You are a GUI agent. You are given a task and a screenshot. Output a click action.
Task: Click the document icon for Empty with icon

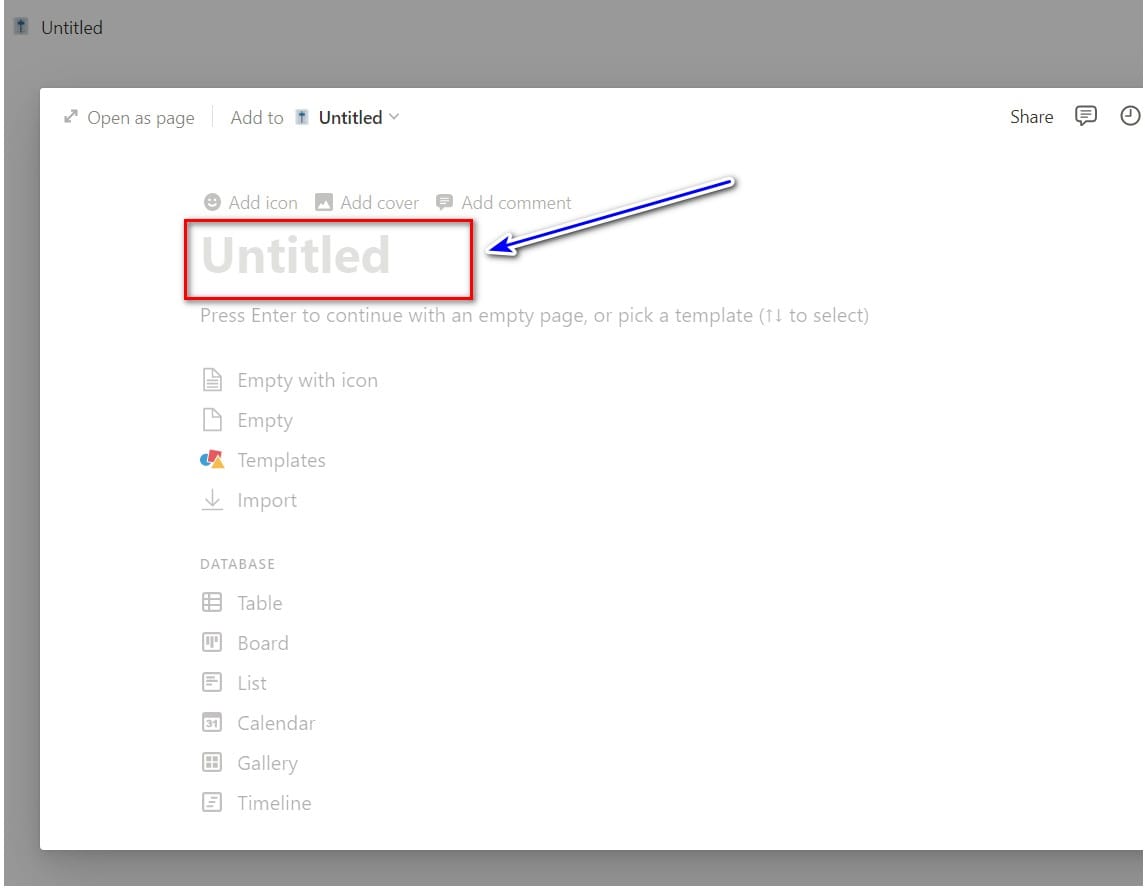click(x=212, y=380)
